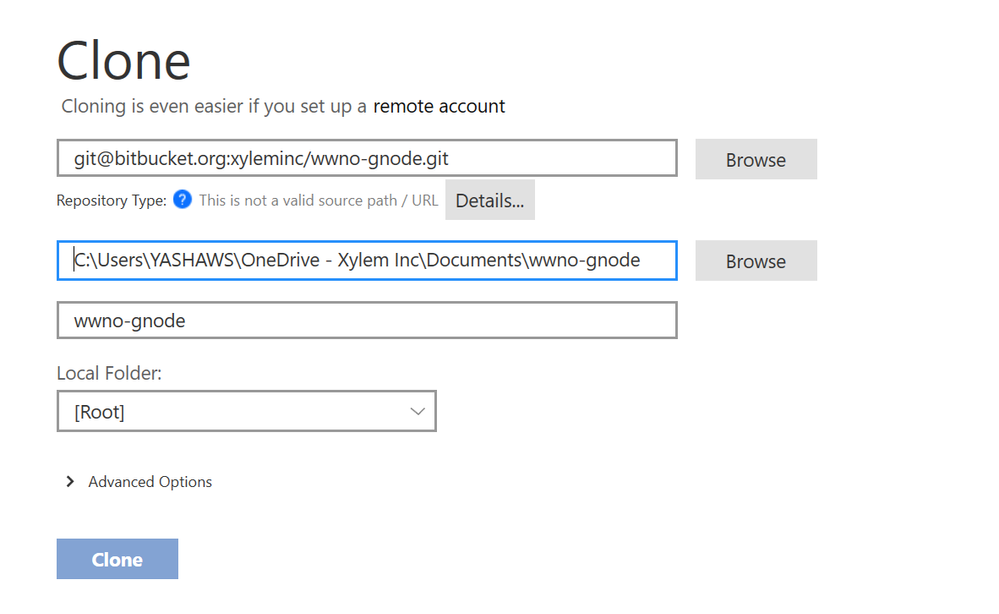Browse for source repository URL

coord(756,159)
